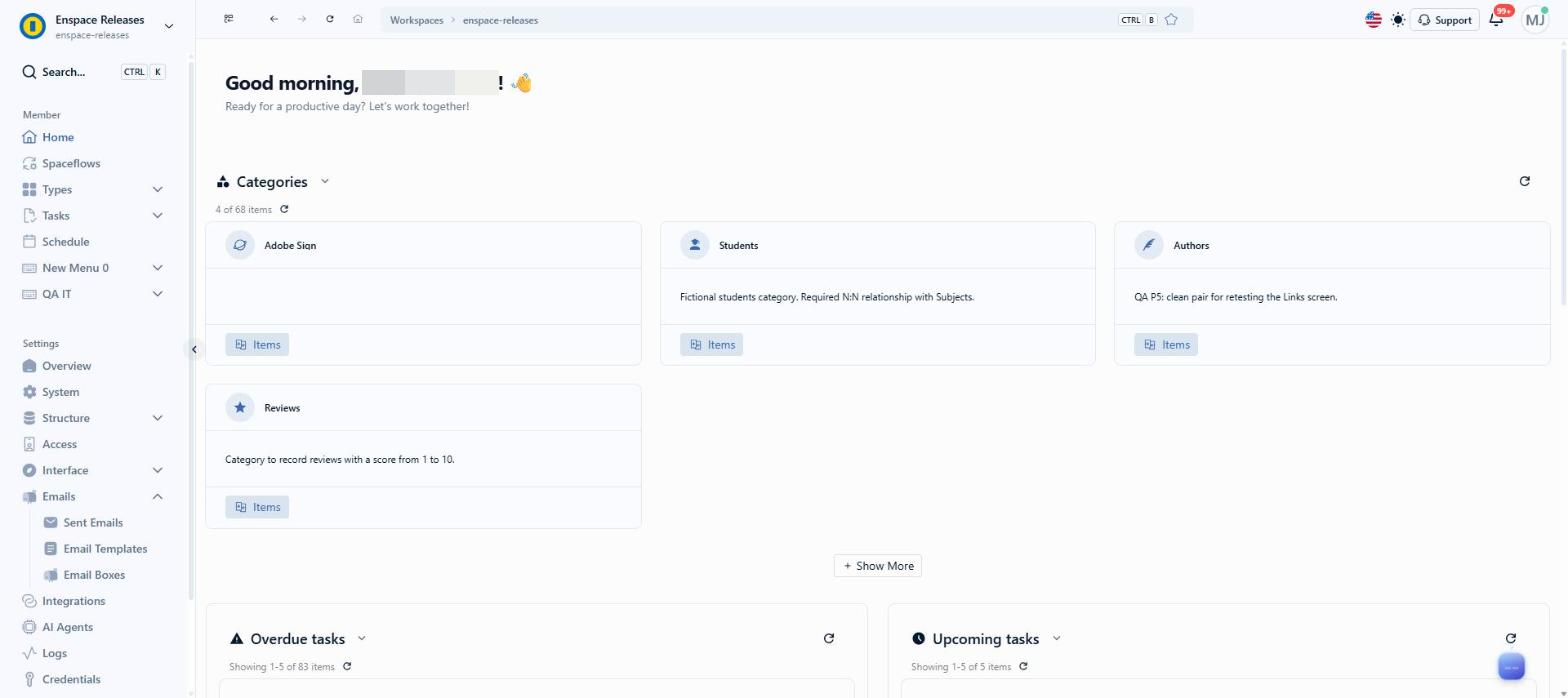Open Items for Reviews
The image size is (1568, 698).
pyautogui.click(x=257, y=507)
